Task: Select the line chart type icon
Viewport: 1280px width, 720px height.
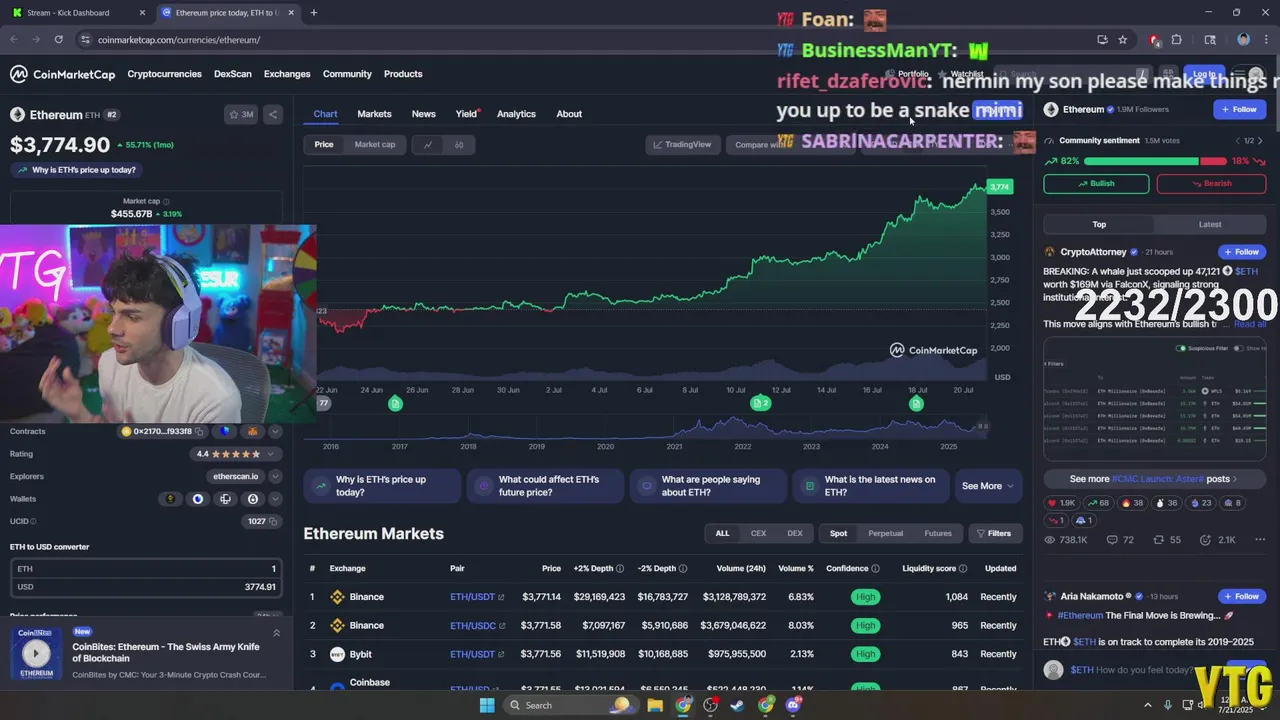Action: (x=428, y=145)
